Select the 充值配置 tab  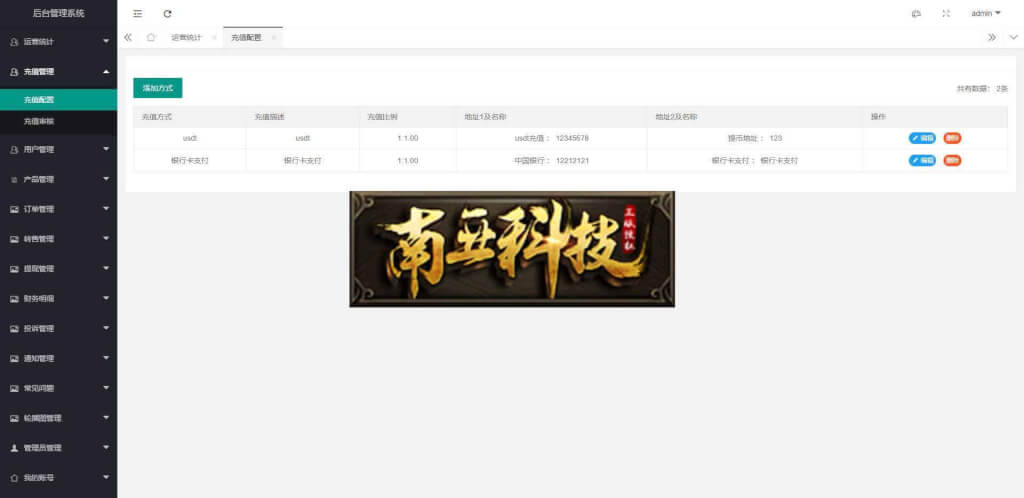246,38
